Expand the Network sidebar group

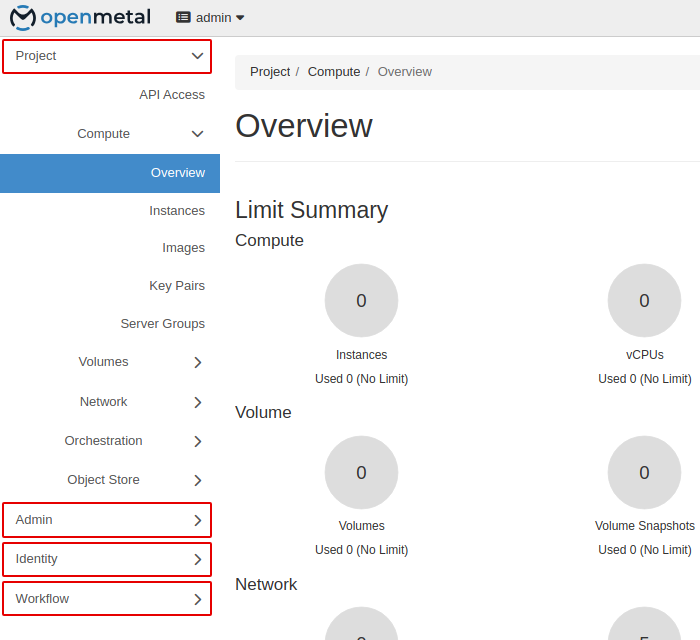[110, 402]
